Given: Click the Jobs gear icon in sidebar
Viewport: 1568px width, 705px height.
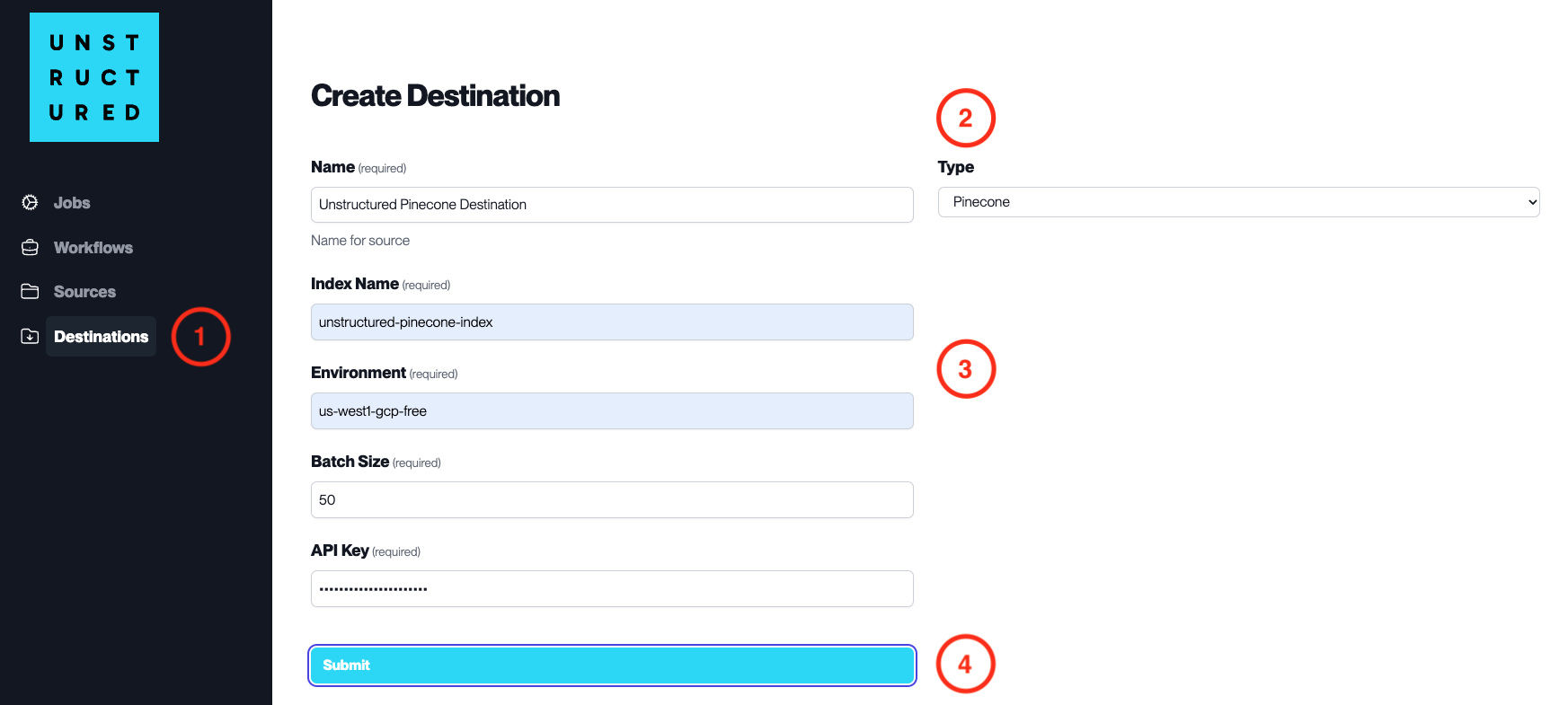Looking at the screenshot, I should coord(30,203).
